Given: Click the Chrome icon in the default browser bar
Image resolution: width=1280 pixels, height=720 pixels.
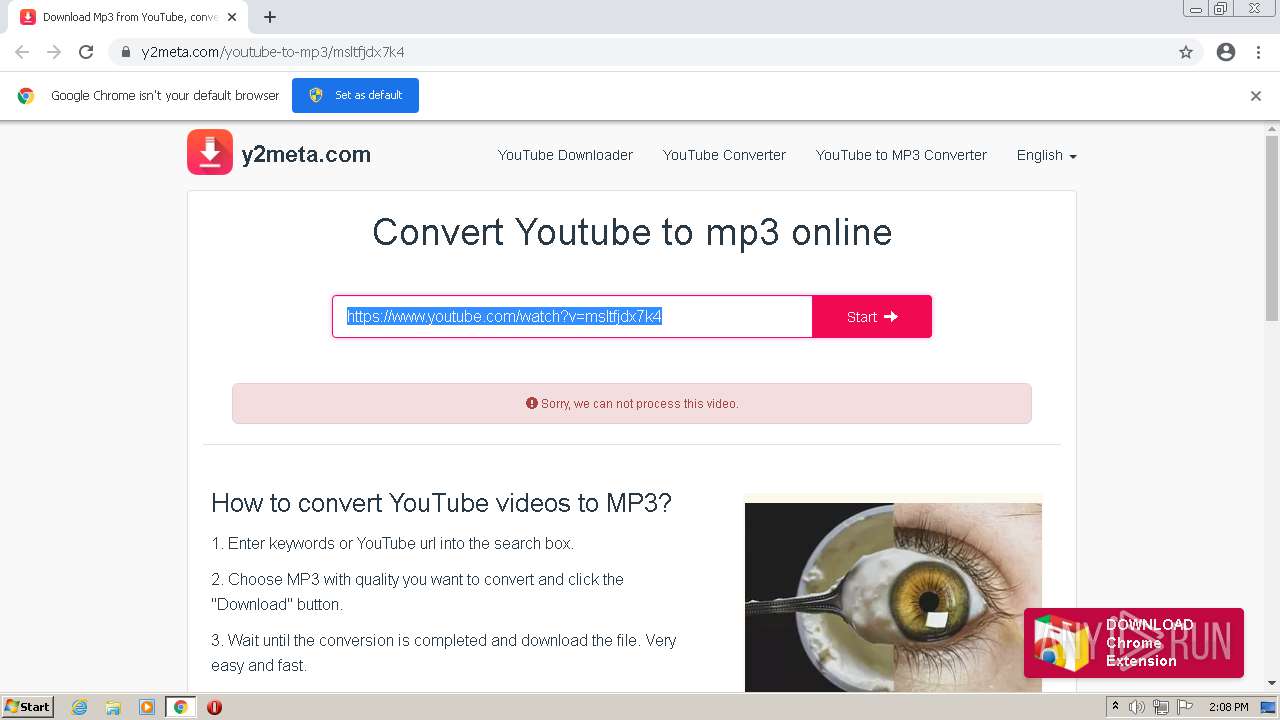Looking at the screenshot, I should [26, 96].
